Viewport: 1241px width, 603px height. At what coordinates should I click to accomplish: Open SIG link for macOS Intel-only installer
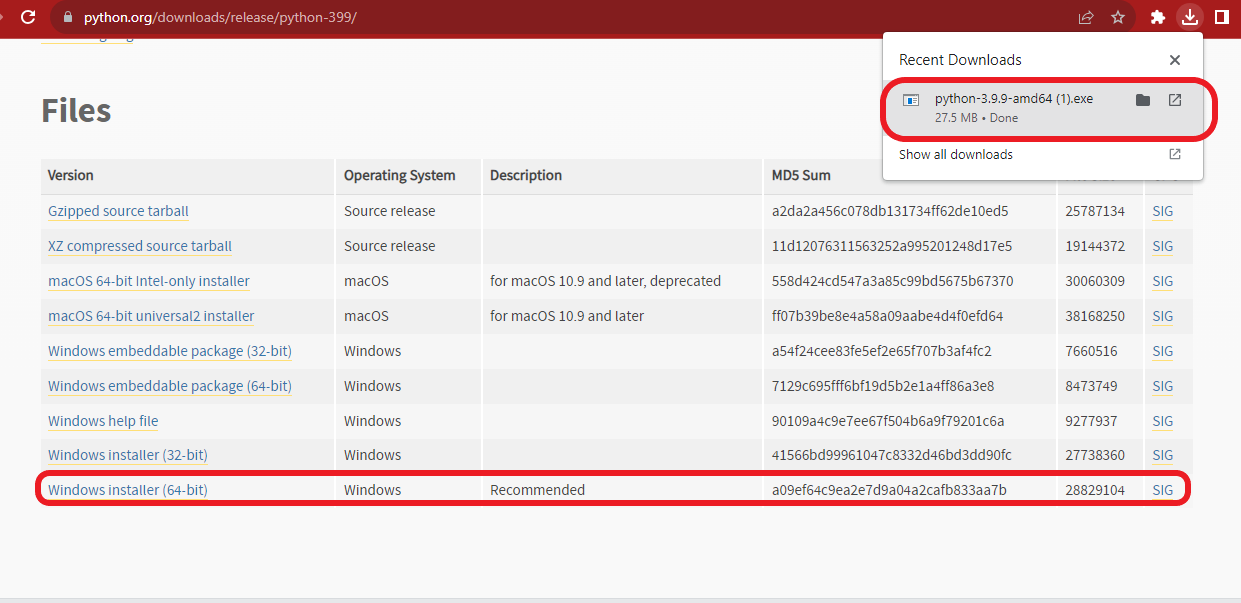1162,281
